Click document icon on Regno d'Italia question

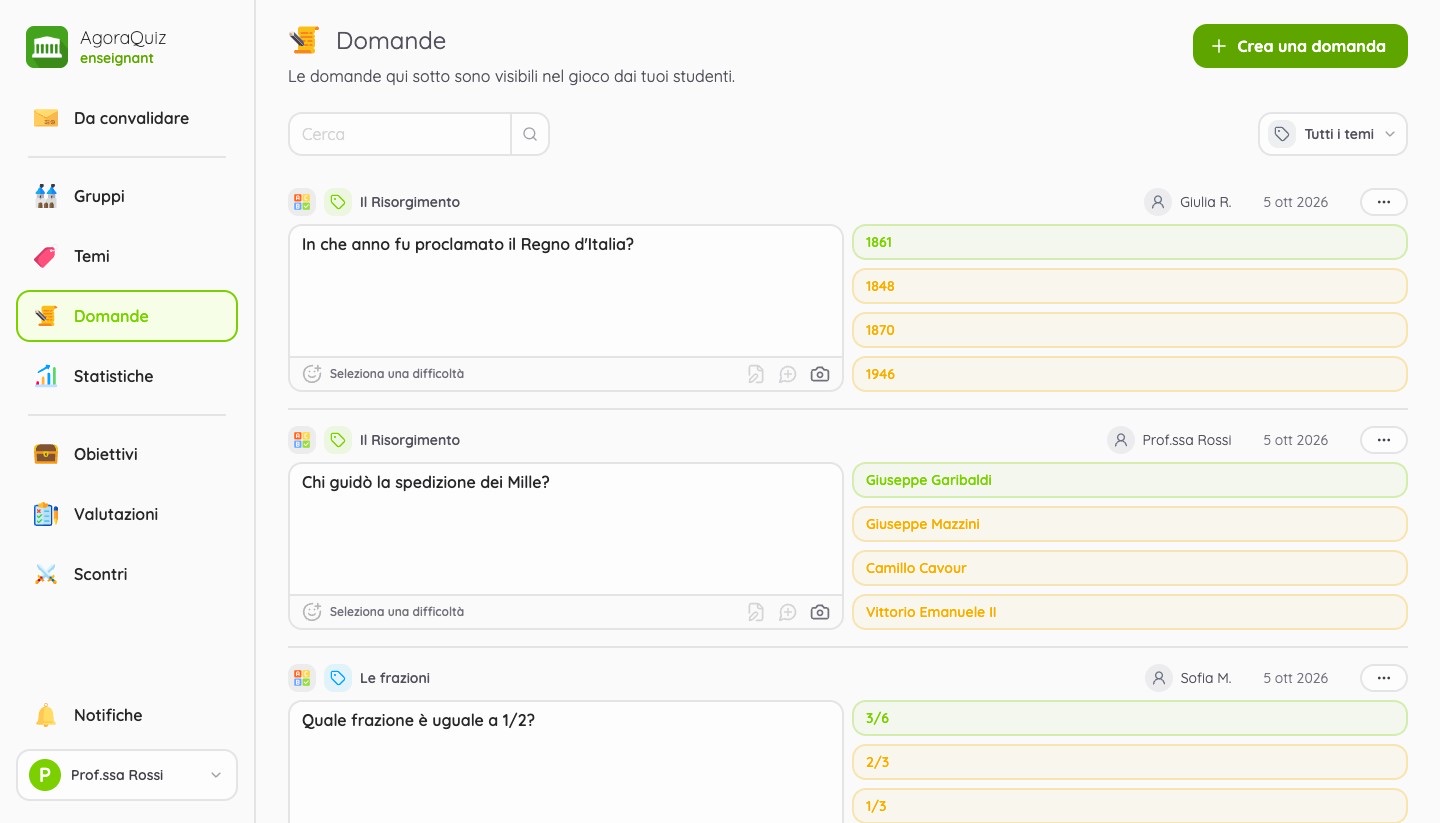(756, 374)
